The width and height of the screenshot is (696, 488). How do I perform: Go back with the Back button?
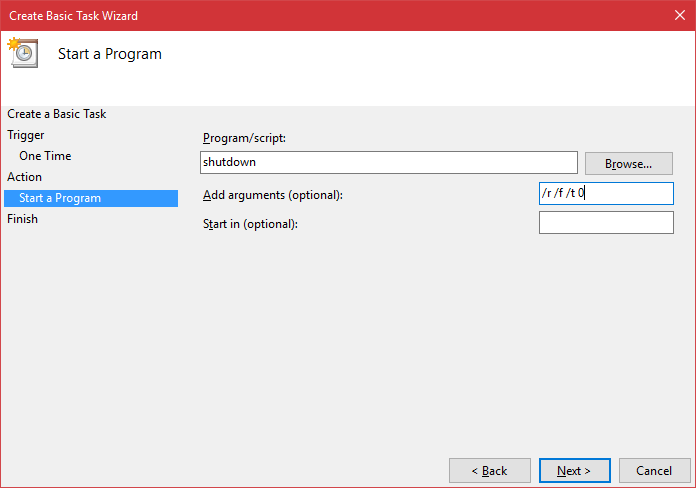[x=490, y=471]
